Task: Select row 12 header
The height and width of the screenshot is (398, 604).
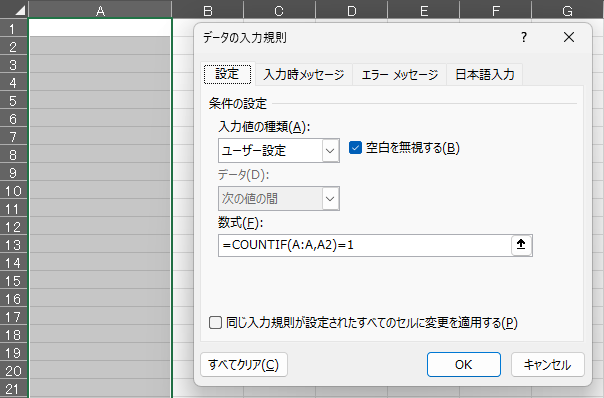Action: coord(13,226)
